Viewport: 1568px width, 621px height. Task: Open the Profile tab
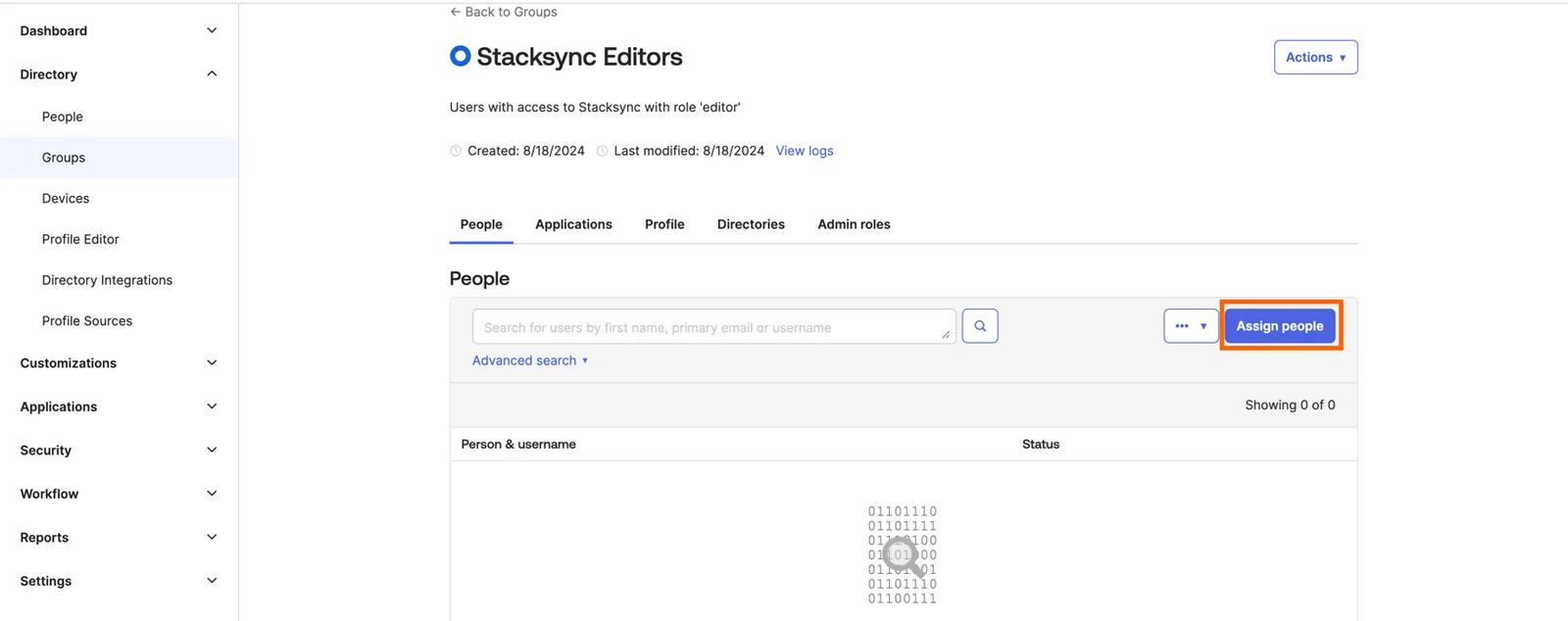tap(664, 224)
